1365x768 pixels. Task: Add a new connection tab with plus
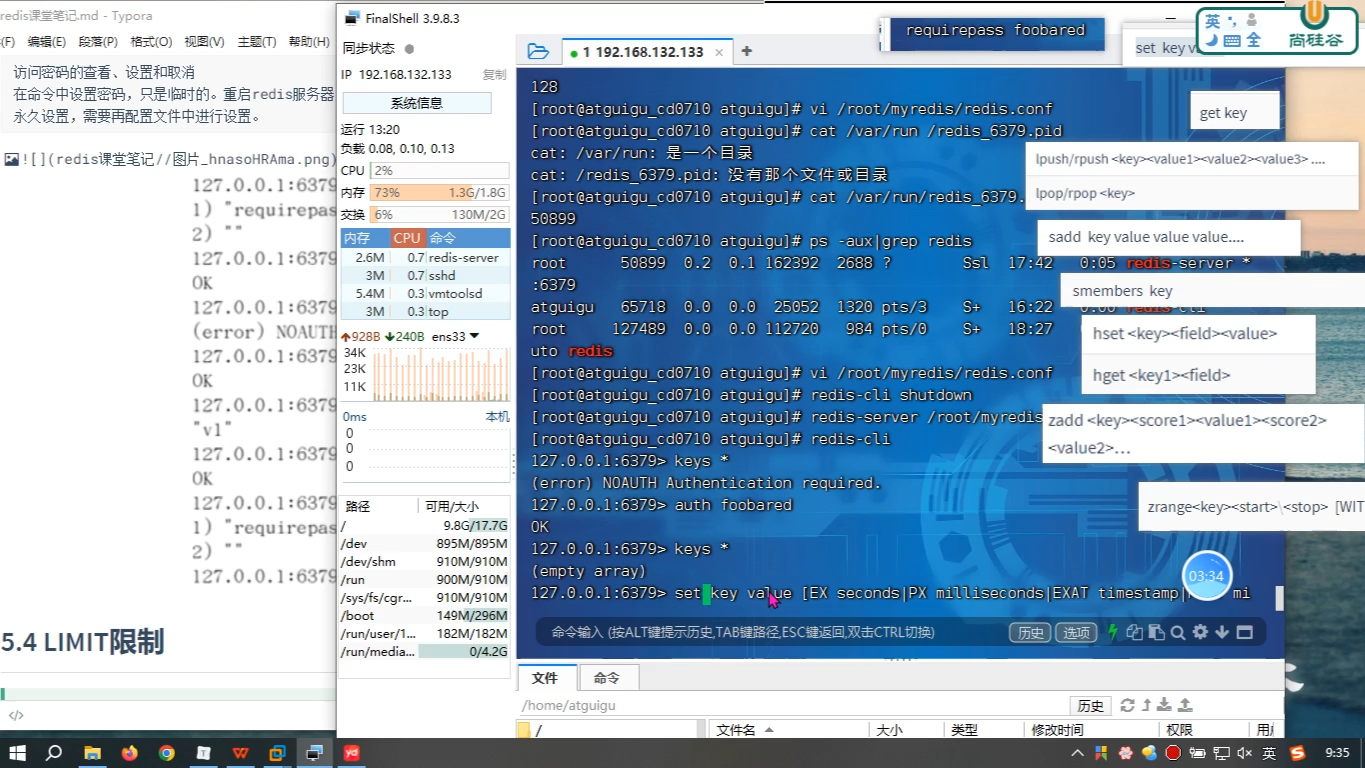coord(746,52)
